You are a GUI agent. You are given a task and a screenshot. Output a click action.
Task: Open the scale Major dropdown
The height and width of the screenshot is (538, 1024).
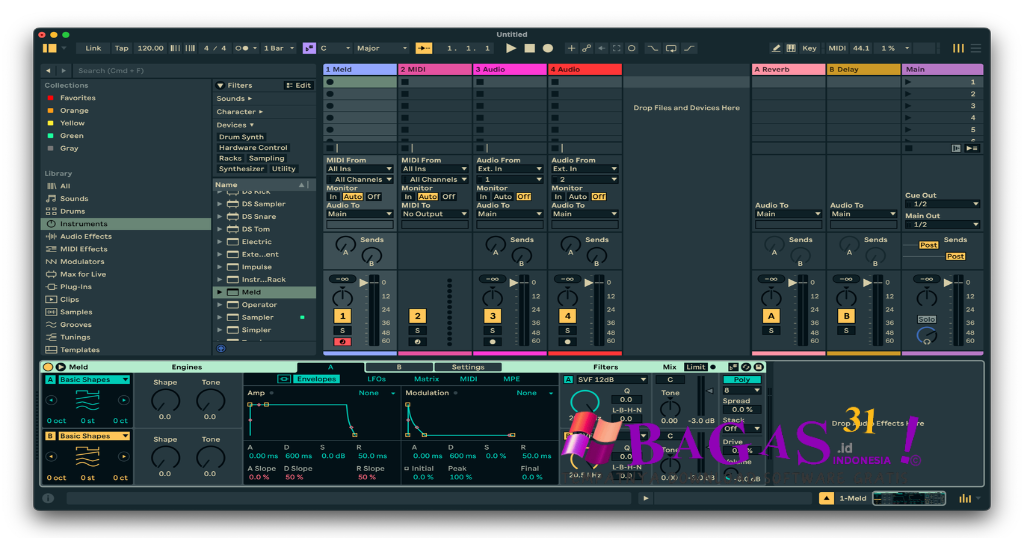pos(381,48)
